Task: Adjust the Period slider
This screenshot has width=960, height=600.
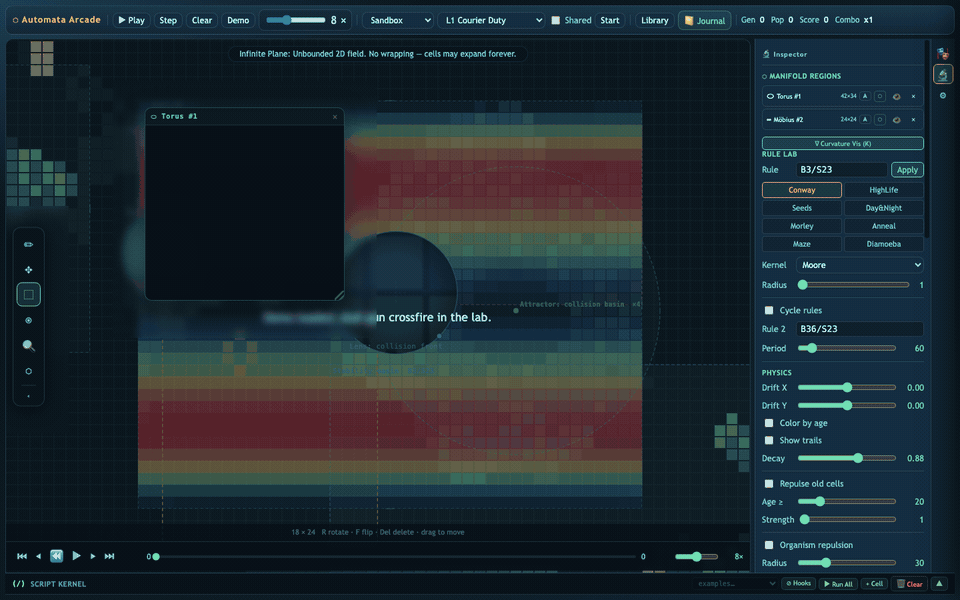Action: 847,348
